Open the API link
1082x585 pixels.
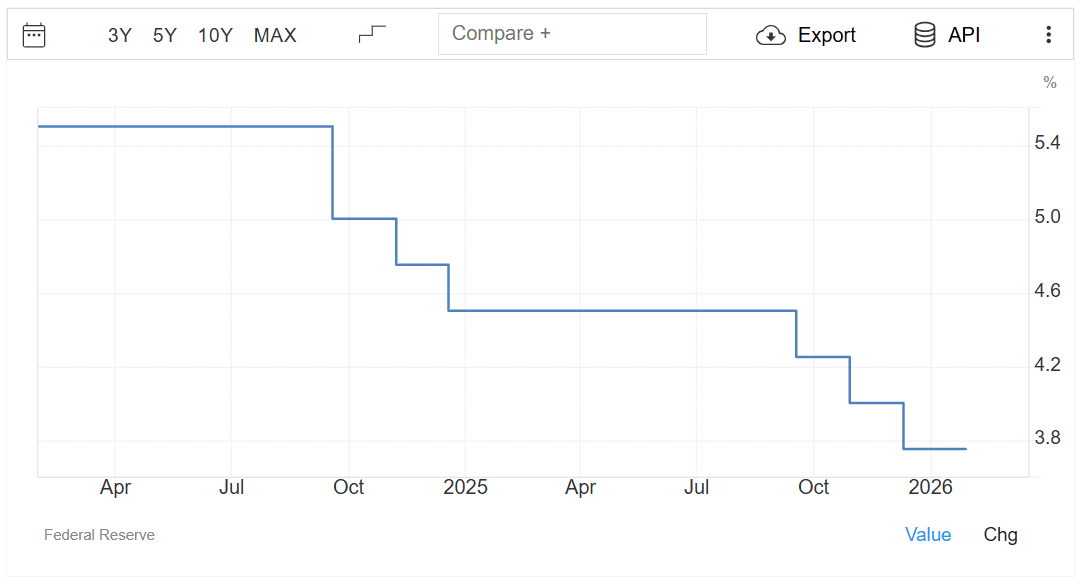click(x=964, y=35)
